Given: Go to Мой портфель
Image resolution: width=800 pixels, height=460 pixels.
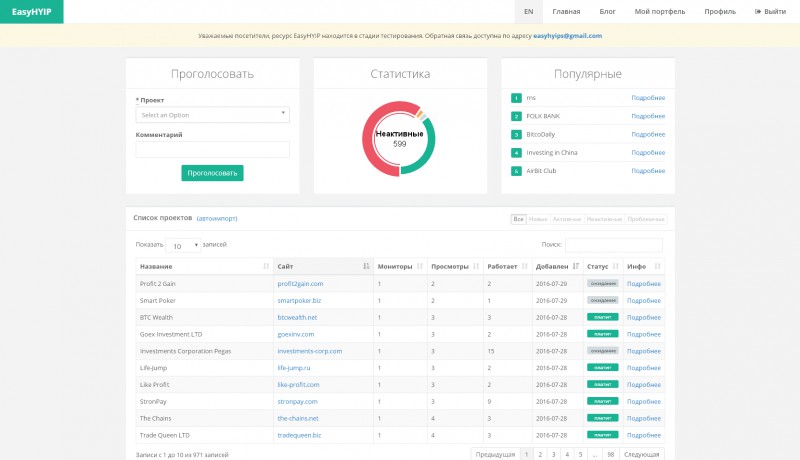Looking at the screenshot, I should 660,12.
